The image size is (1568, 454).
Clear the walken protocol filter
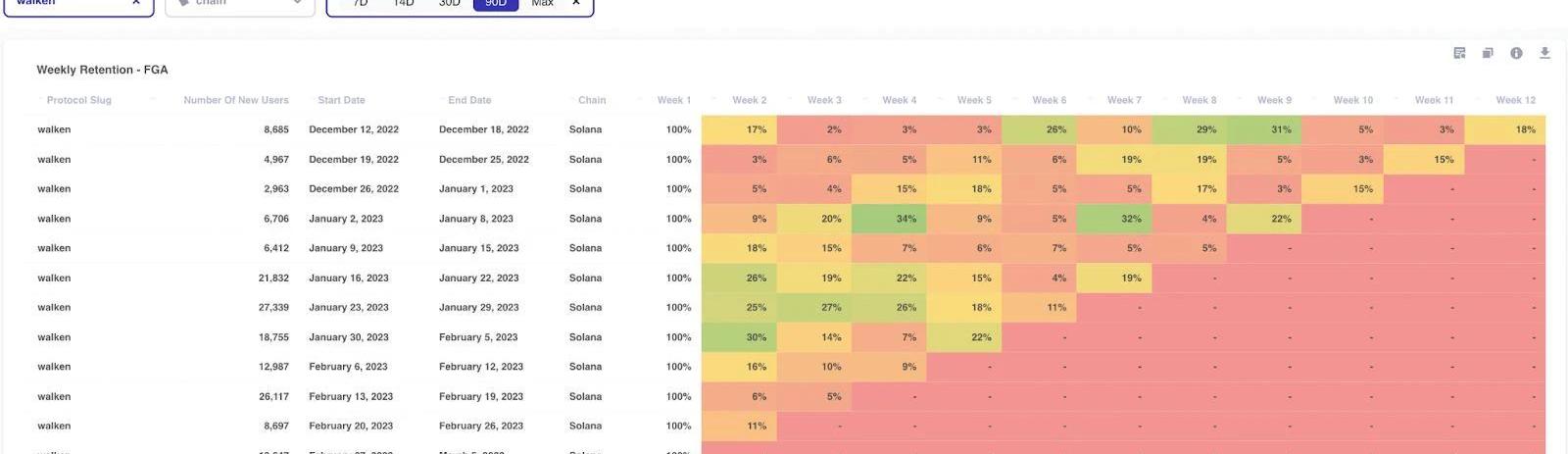136,3
